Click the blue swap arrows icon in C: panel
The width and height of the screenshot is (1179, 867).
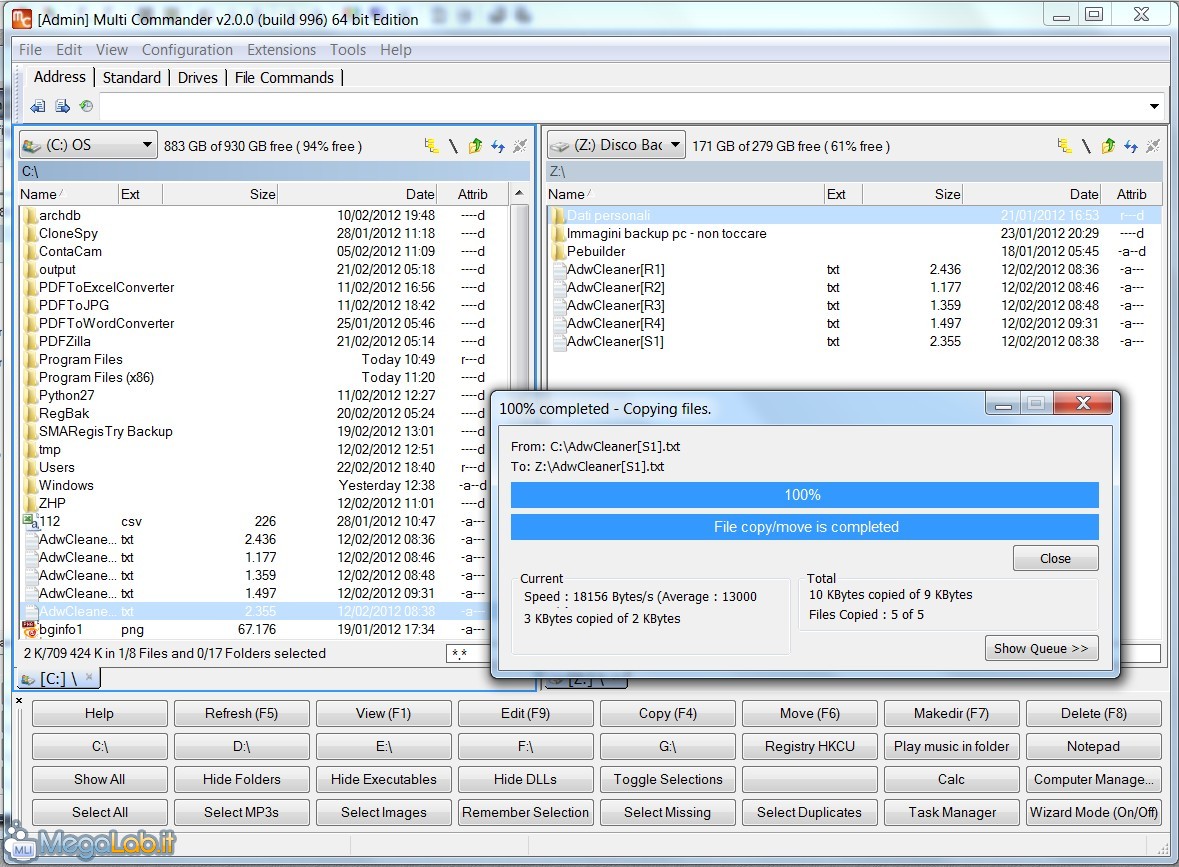pyautogui.click(x=498, y=146)
